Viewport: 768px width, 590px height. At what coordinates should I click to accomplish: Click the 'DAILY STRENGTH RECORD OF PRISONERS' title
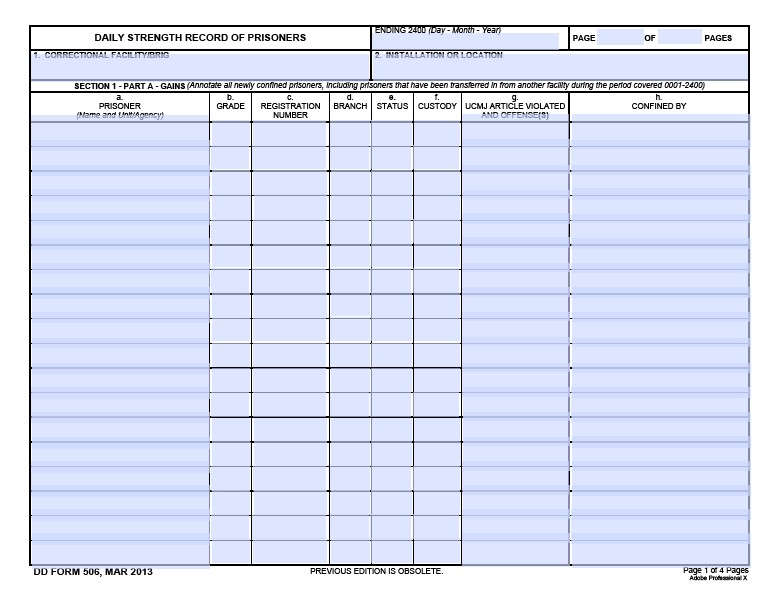point(200,38)
